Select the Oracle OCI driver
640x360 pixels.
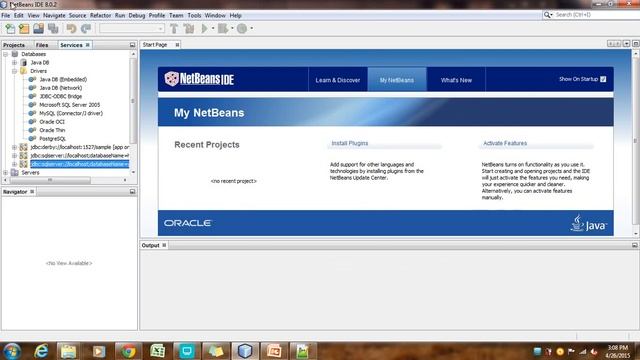point(52,122)
